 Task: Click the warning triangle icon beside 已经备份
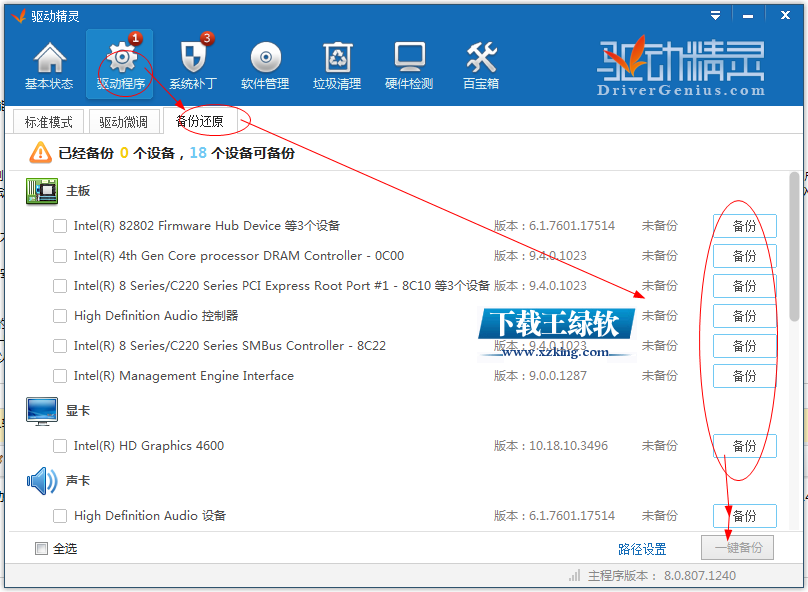[40, 153]
